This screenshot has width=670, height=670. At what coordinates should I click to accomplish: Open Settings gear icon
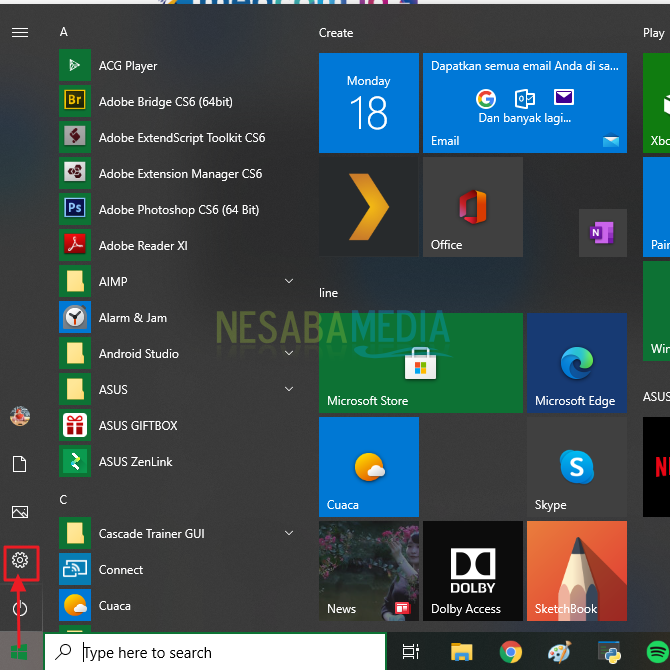point(20,560)
